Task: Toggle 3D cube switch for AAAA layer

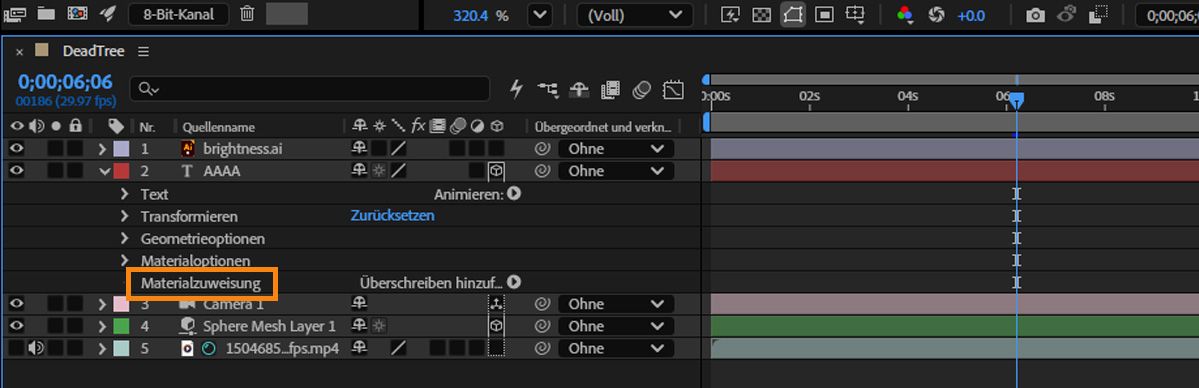Action: coord(496,171)
